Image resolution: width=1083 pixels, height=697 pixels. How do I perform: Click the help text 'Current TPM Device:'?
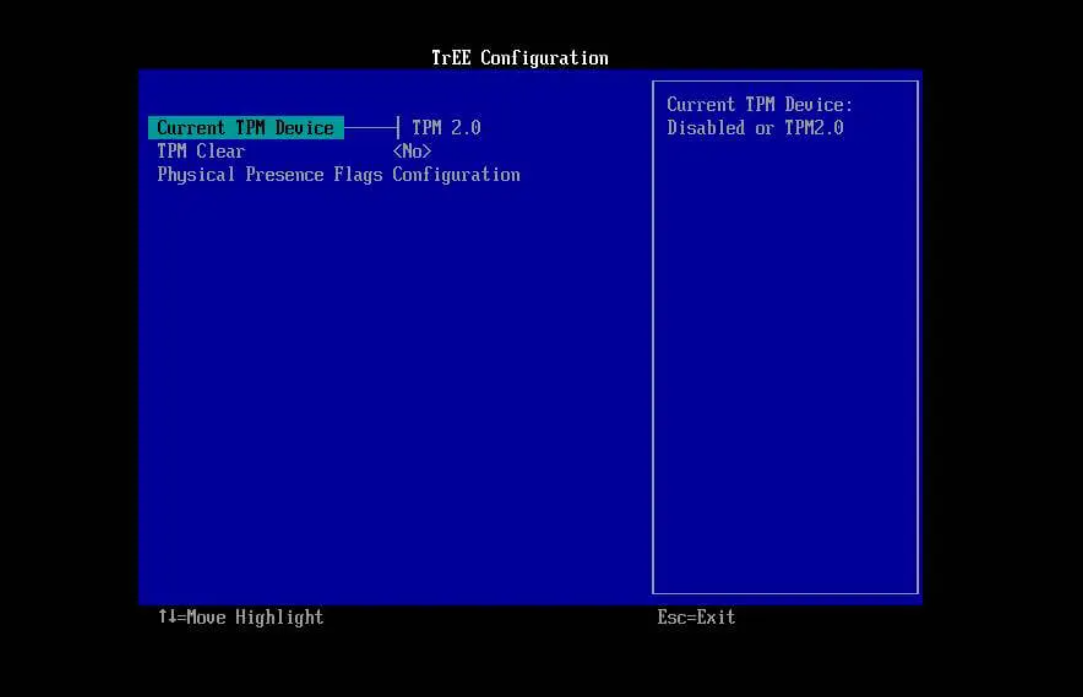pyautogui.click(x=760, y=105)
